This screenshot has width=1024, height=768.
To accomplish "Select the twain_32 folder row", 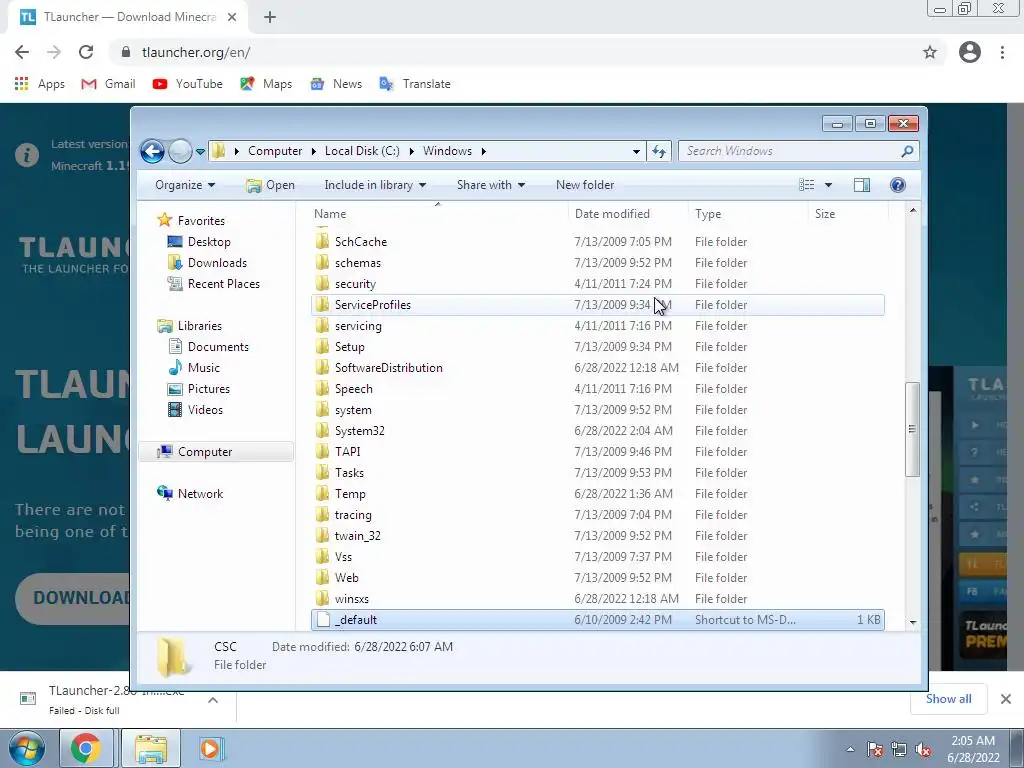I will [x=598, y=536].
